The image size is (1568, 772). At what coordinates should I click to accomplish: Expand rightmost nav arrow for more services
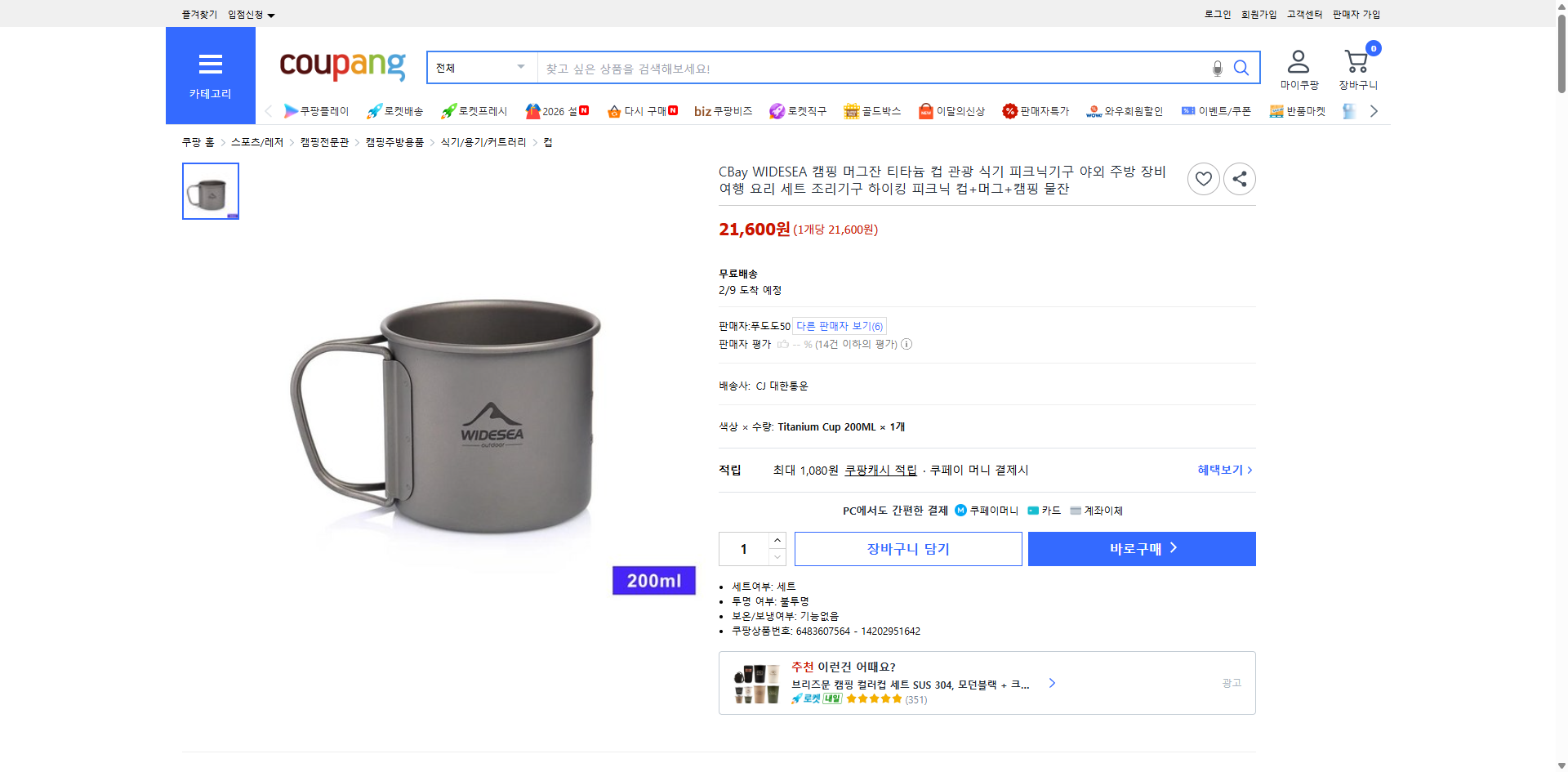(x=1374, y=110)
